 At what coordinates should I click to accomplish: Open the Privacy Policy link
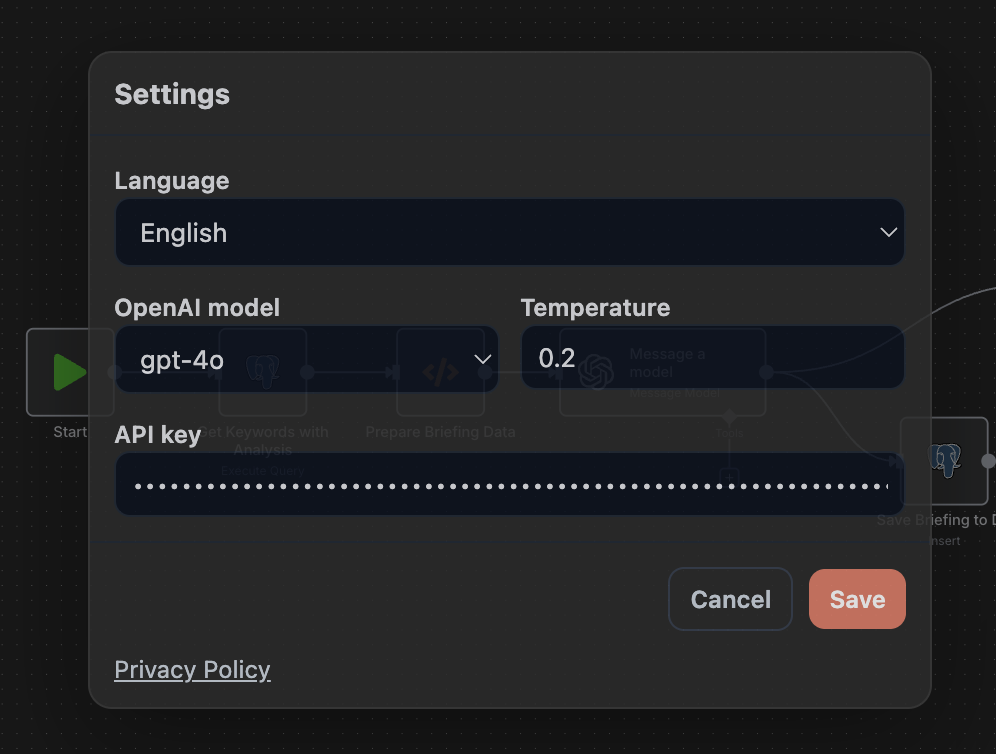coord(192,669)
